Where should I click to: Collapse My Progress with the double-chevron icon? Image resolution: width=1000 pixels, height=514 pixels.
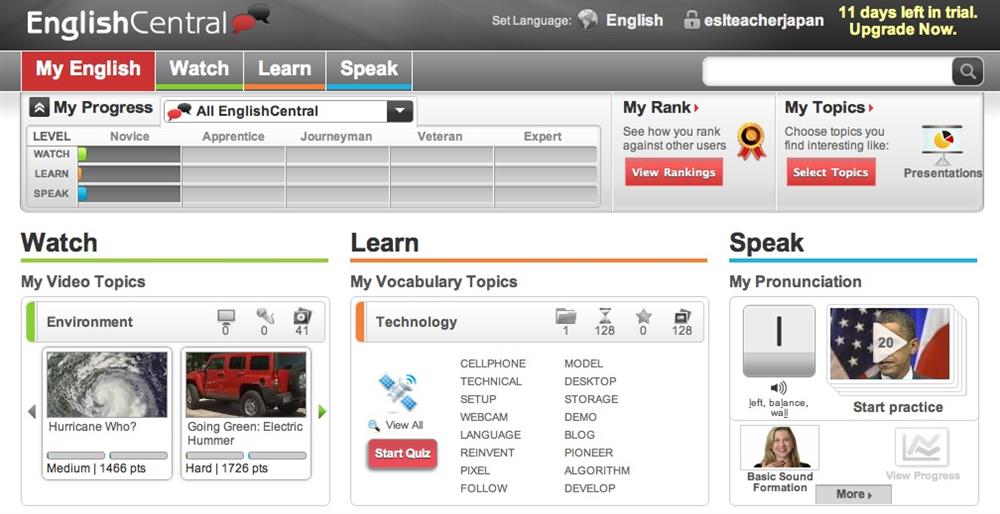point(39,107)
